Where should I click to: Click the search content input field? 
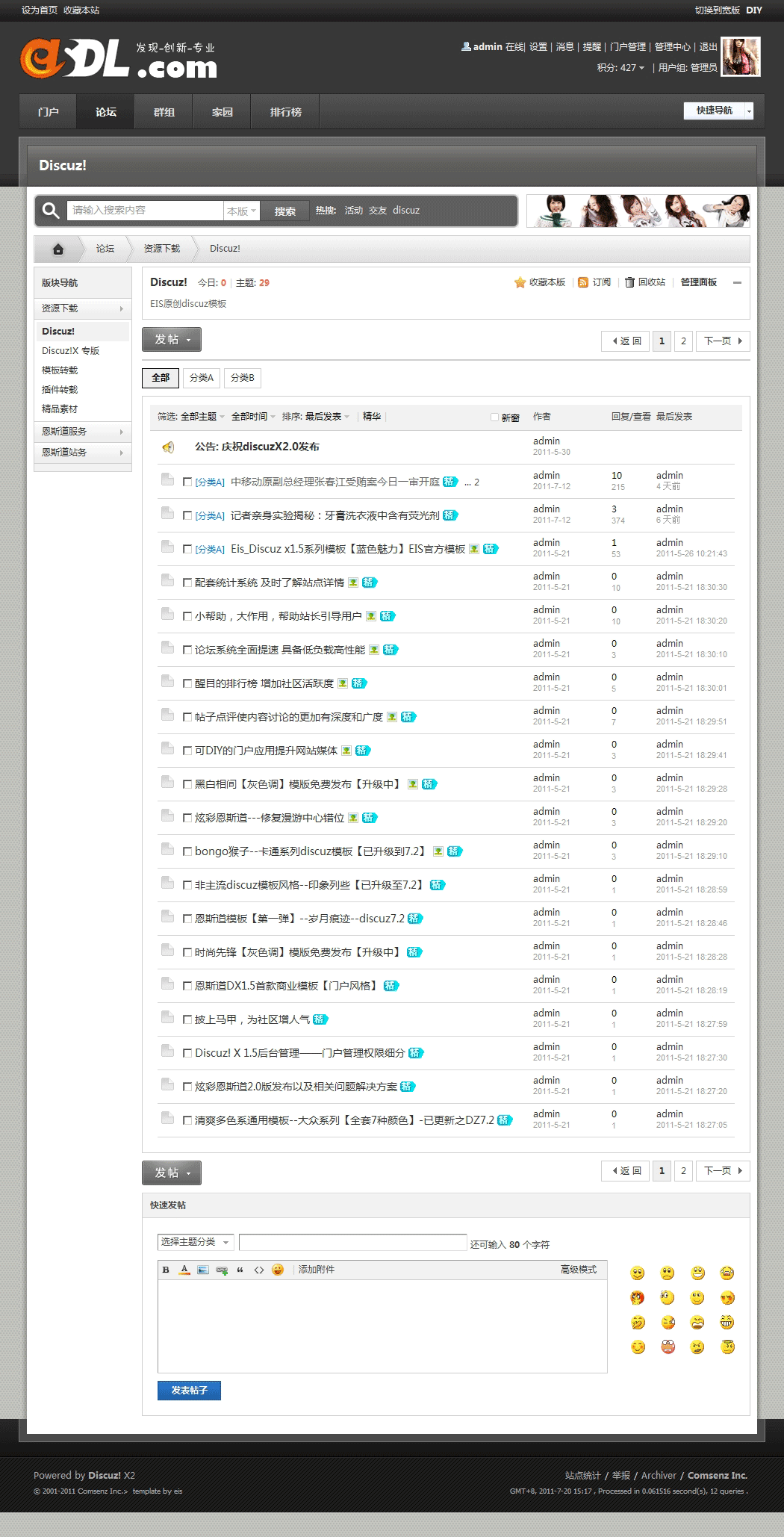[x=146, y=211]
